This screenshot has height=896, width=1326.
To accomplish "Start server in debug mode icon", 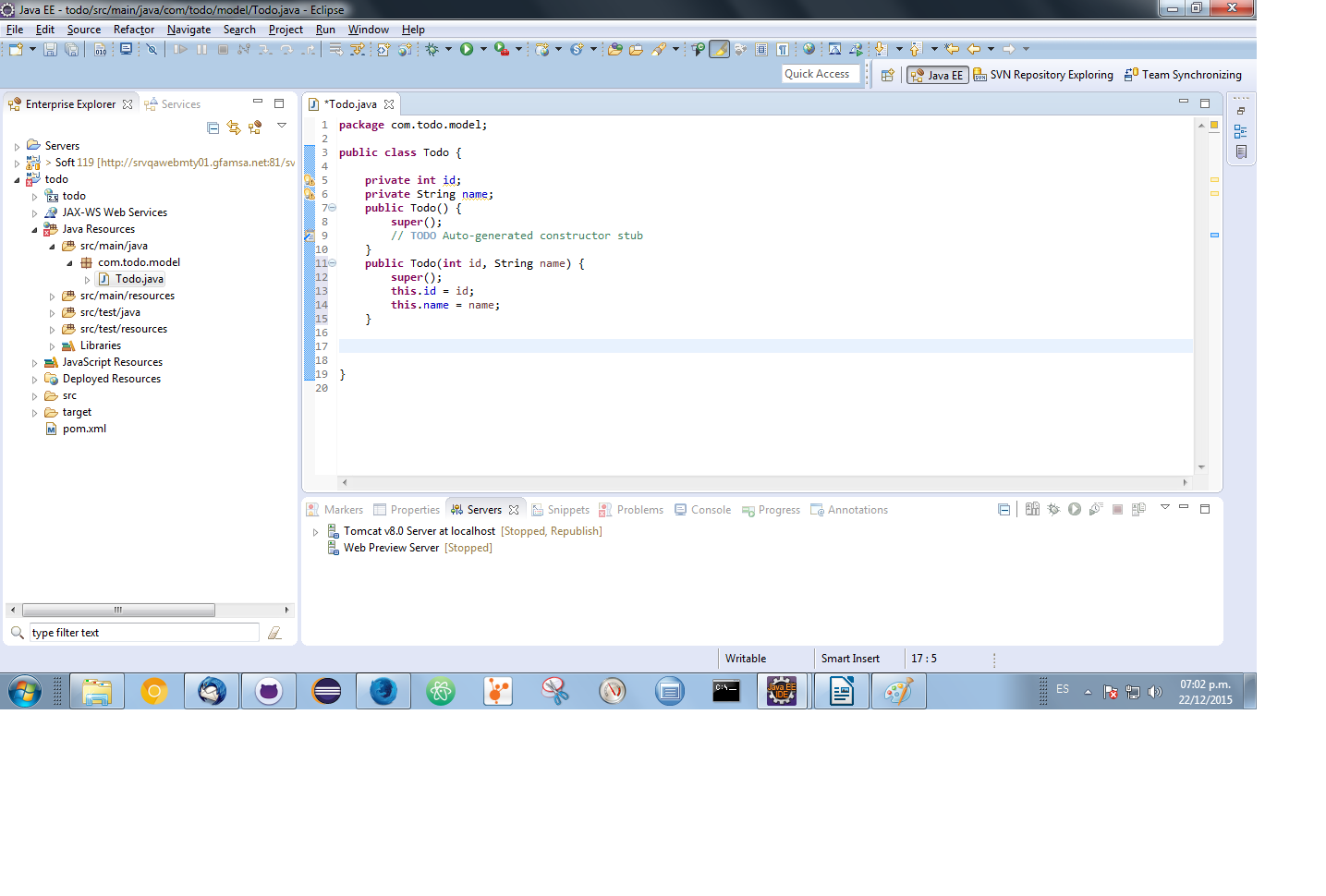I will pyautogui.click(x=1053, y=509).
